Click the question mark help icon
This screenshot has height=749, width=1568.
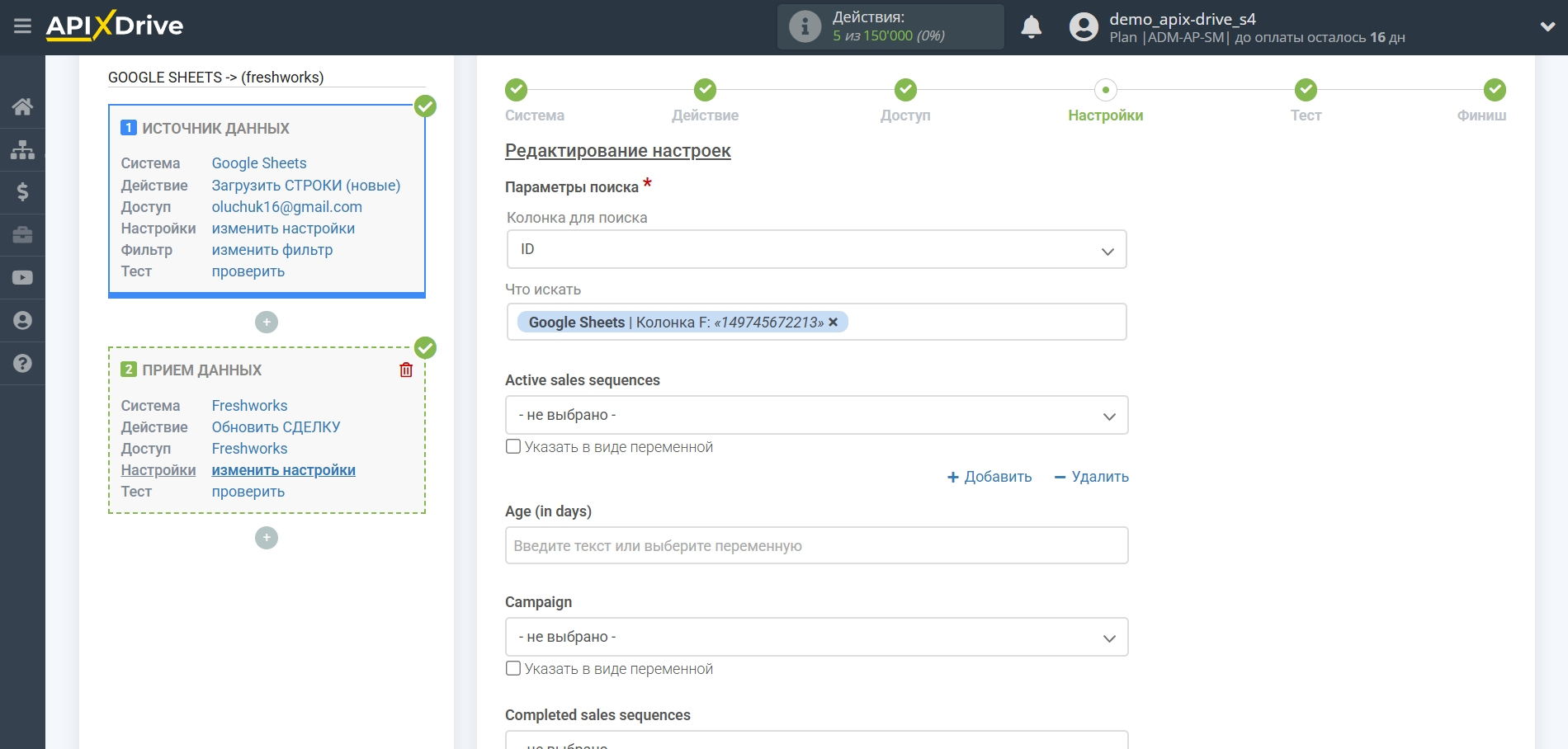click(x=22, y=364)
